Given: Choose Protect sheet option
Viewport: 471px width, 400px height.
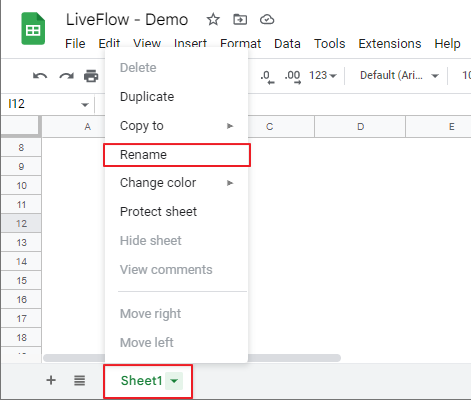Looking at the screenshot, I should coord(176,212).
